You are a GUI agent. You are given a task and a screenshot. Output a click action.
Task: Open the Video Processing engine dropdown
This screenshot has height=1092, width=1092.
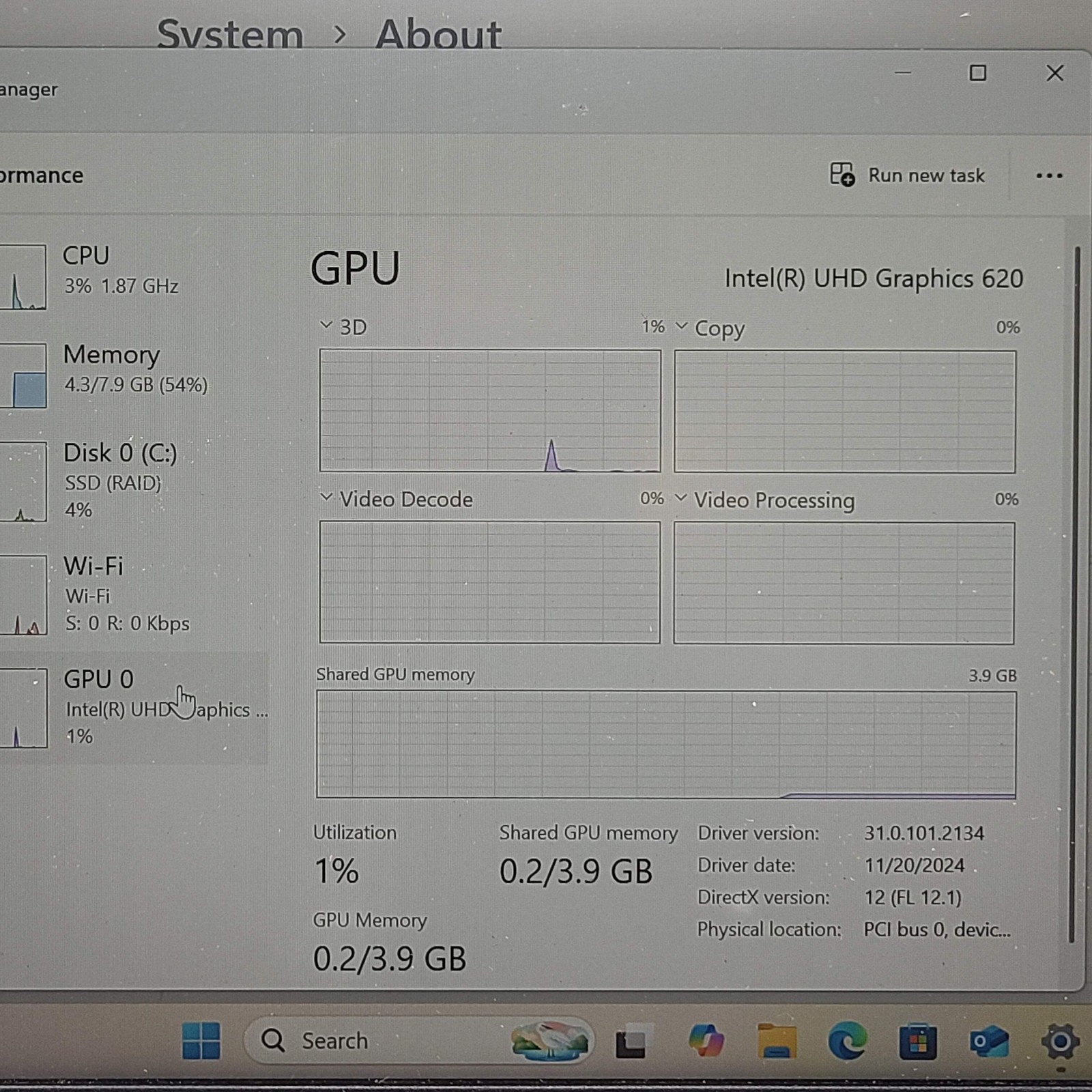pos(680,498)
